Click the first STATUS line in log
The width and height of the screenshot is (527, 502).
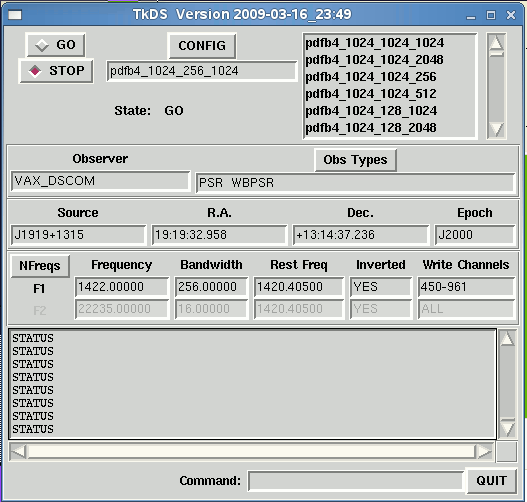click(x=33, y=338)
